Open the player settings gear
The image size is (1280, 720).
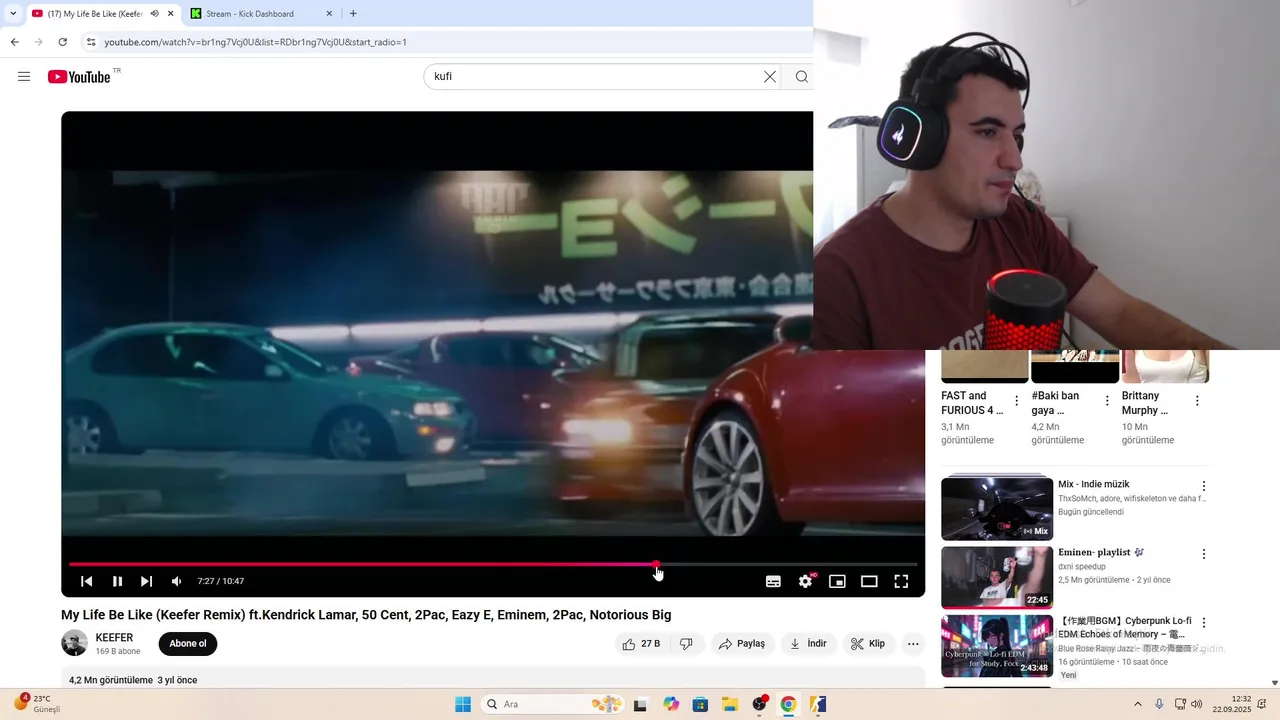[x=806, y=581]
